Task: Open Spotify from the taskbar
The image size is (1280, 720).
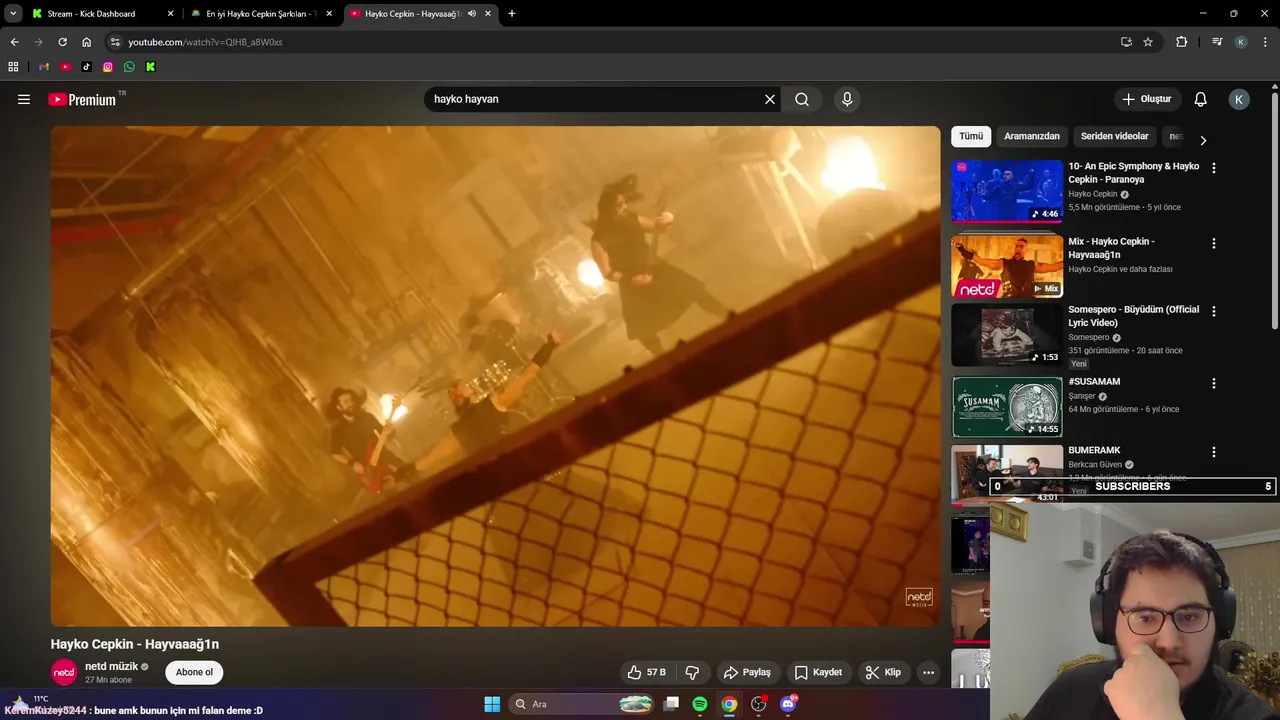Action: click(x=700, y=704)
